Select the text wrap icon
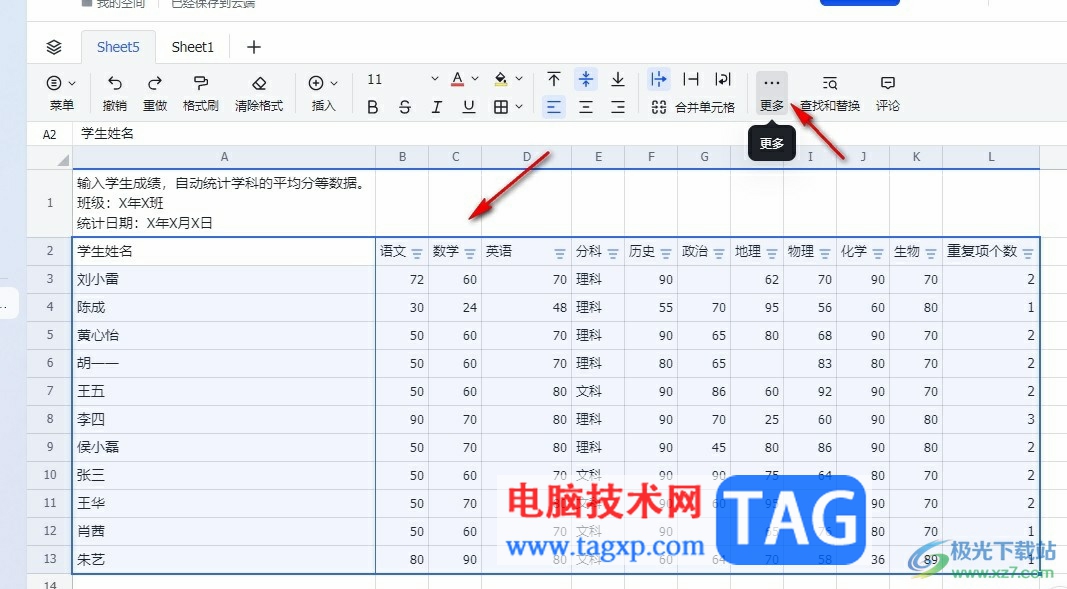The image size is (1067, 589). (723, 79)
